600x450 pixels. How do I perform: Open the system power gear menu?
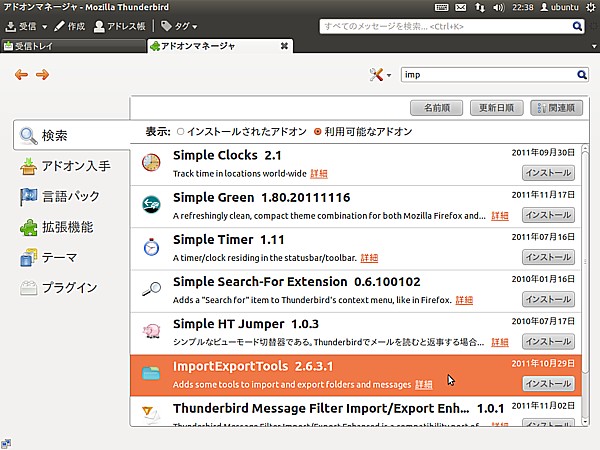(x=591, y=7)
